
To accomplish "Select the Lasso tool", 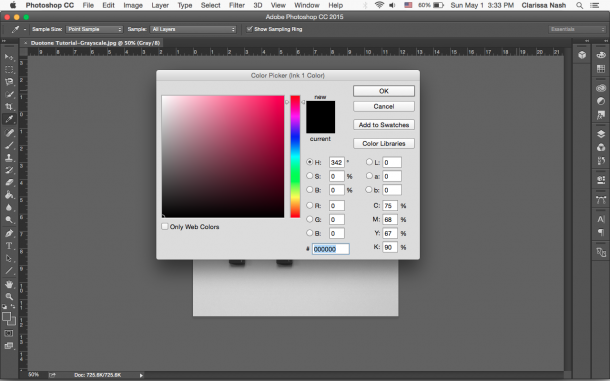I will tap(9, 82).
